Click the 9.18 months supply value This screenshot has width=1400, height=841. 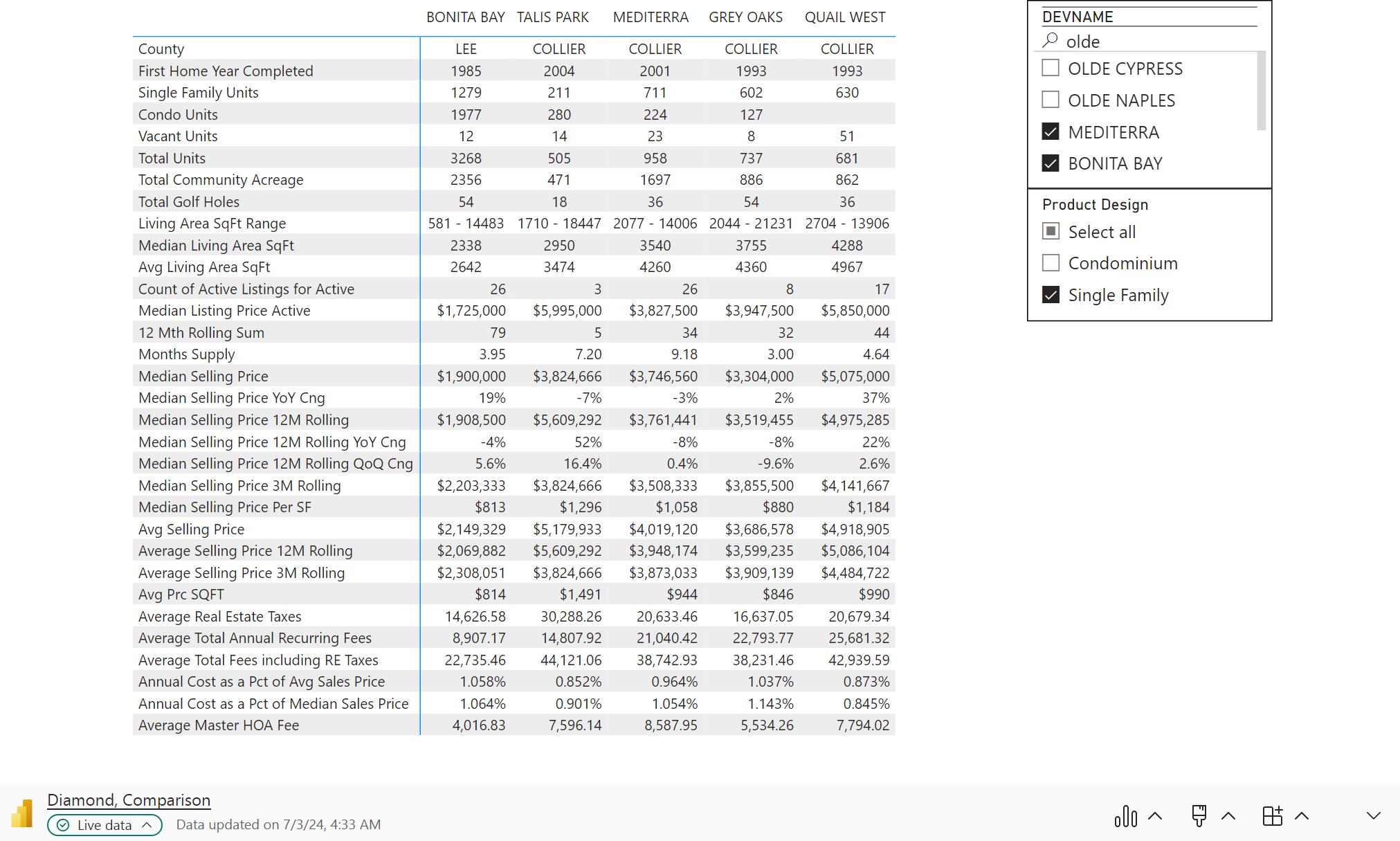(684, 354)
